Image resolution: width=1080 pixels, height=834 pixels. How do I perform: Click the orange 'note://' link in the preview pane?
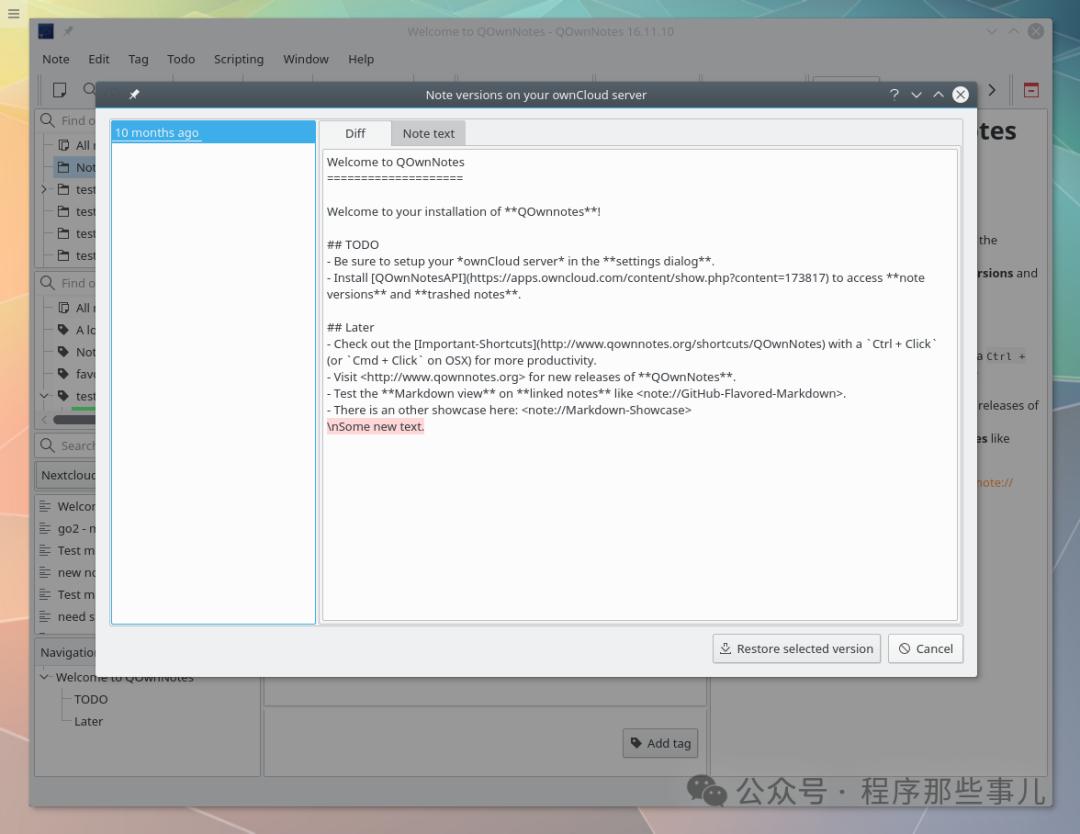point(995,483)
